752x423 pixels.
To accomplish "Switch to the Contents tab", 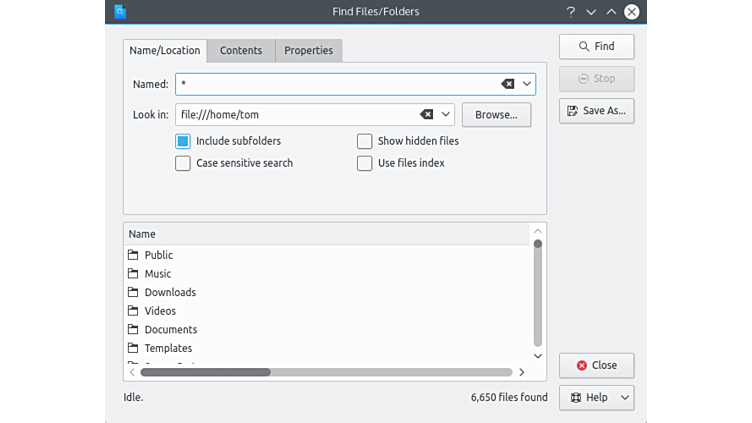I will (241, 51).
